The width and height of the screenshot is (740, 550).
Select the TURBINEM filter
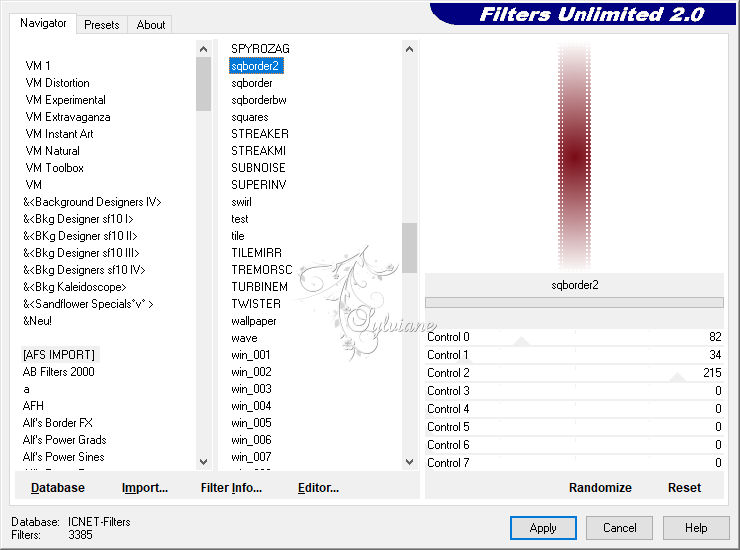pyautogui.click(x=259, y=287)
